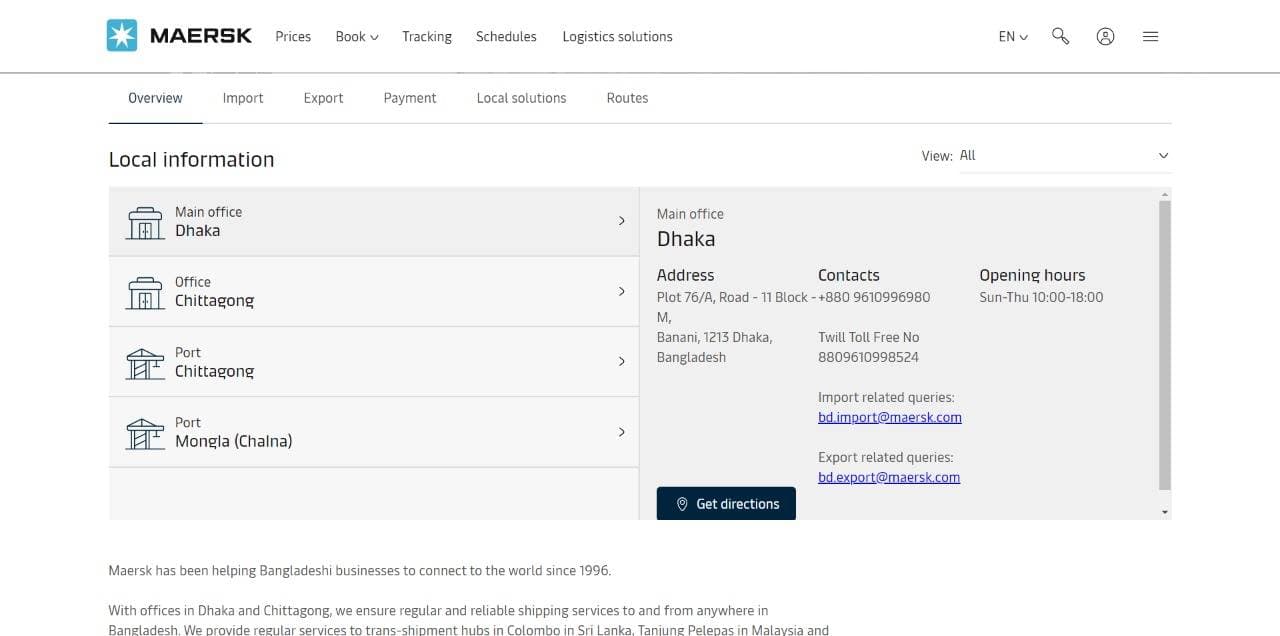Click the Mongla (Chalna) port crane icon
1280x636 pixels.
pyautogui.click(x=145, y=433)
